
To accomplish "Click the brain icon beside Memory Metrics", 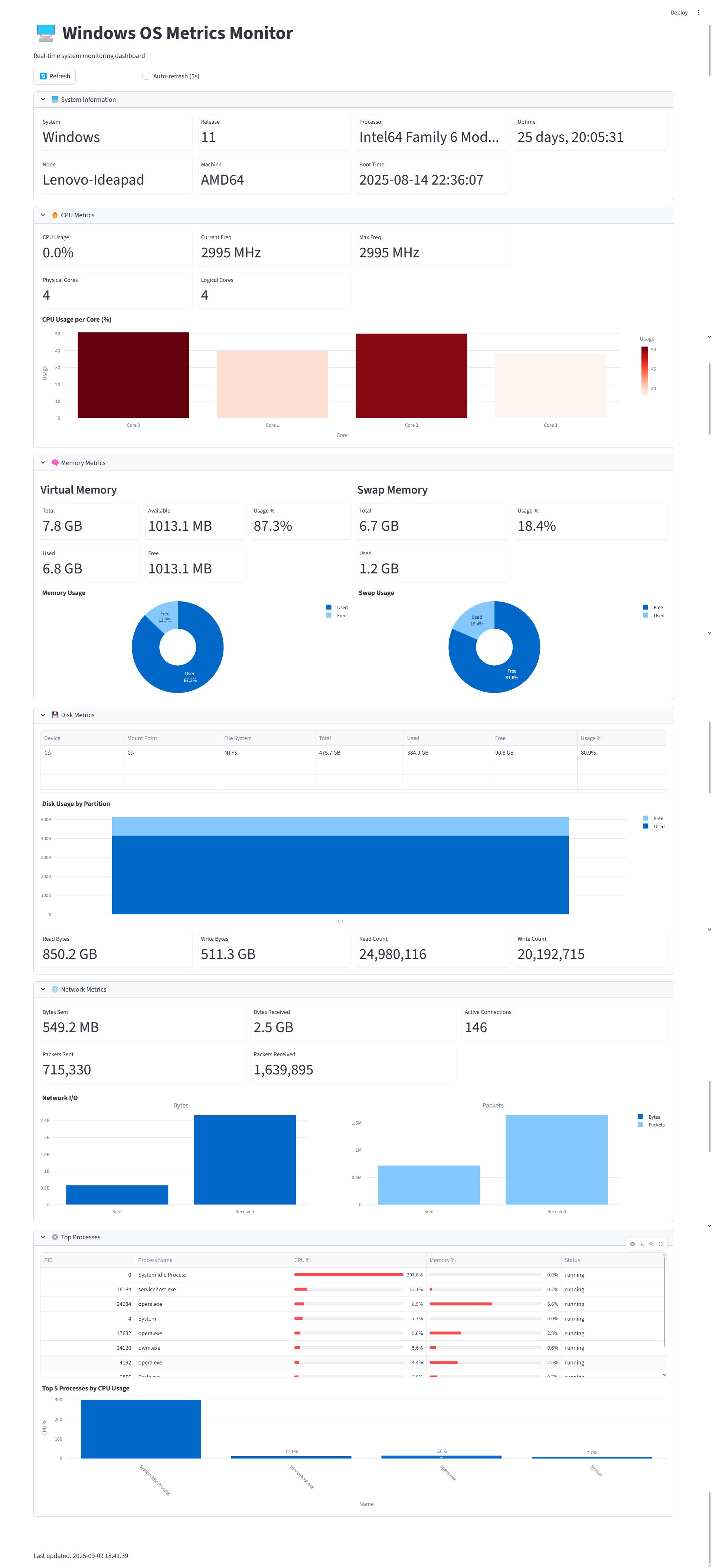I will pos(55,463).
